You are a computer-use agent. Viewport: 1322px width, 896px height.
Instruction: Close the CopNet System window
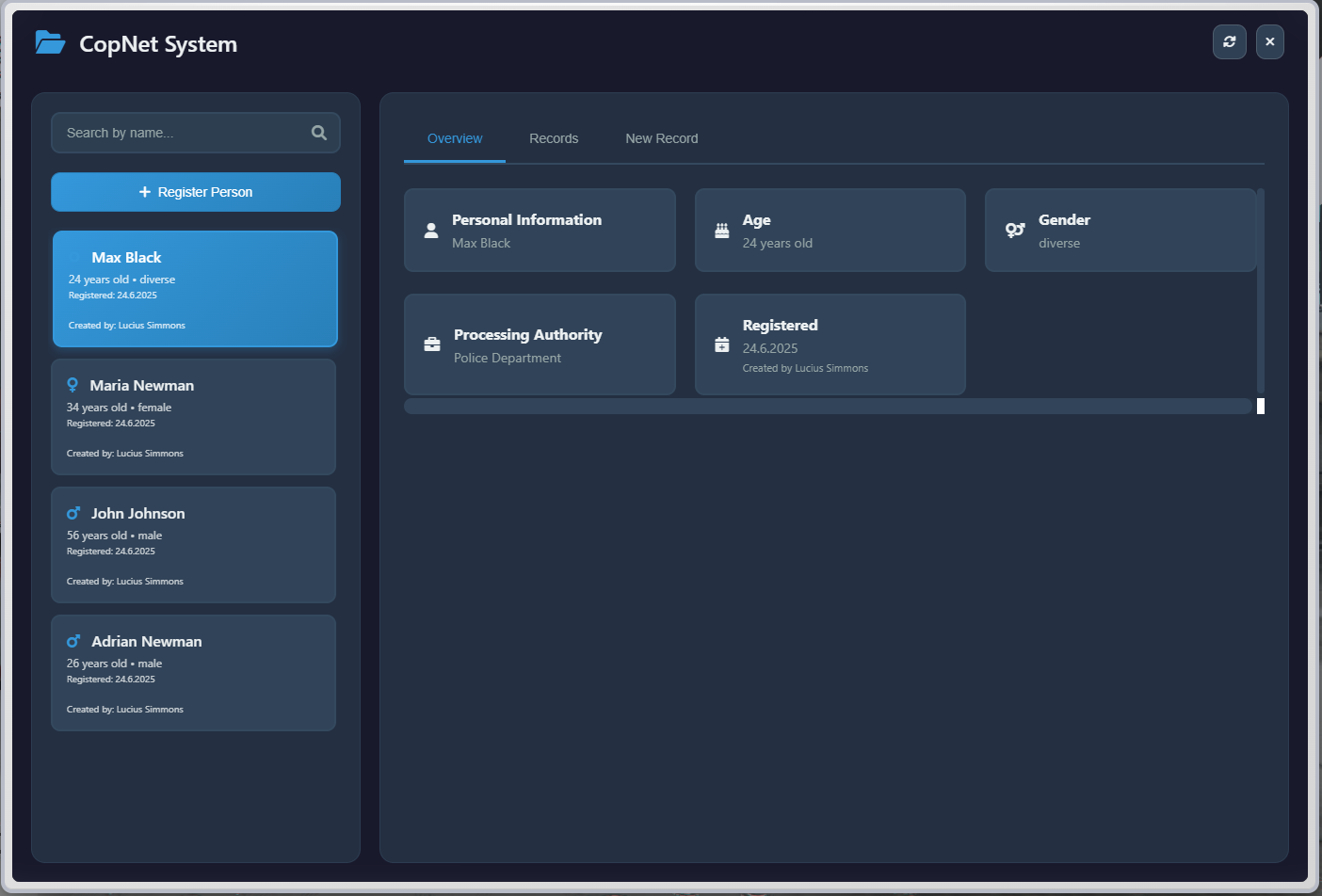click(x=1270, y=41)
